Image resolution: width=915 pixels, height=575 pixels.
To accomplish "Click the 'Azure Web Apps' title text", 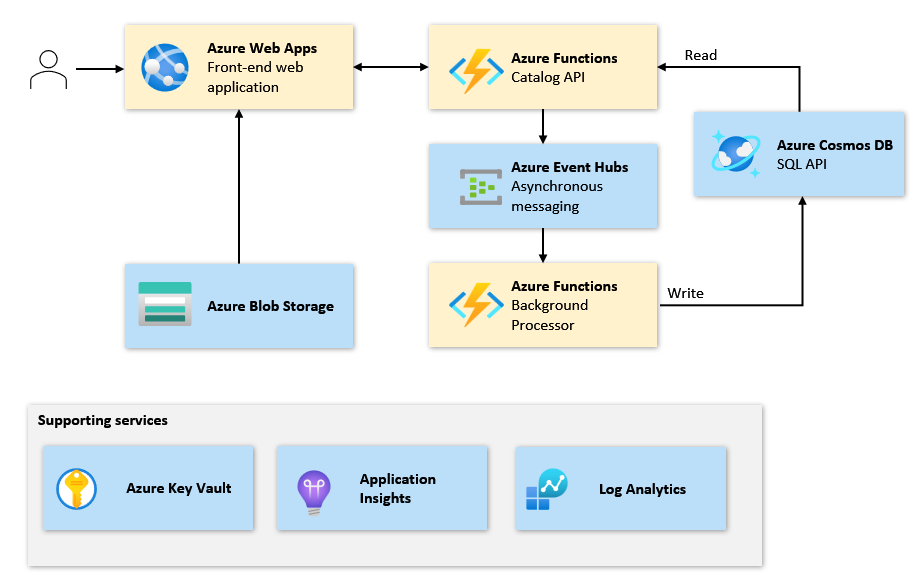I will pos(262,48).
